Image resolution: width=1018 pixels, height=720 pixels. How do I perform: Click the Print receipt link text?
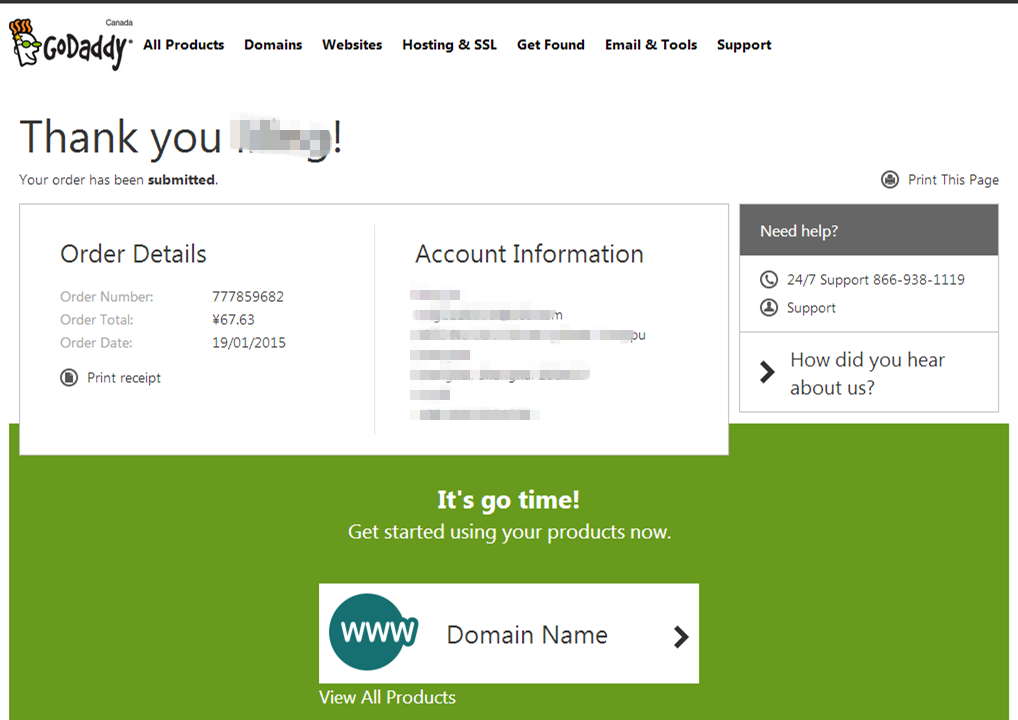pyautogui.click(x=124, y=378)
